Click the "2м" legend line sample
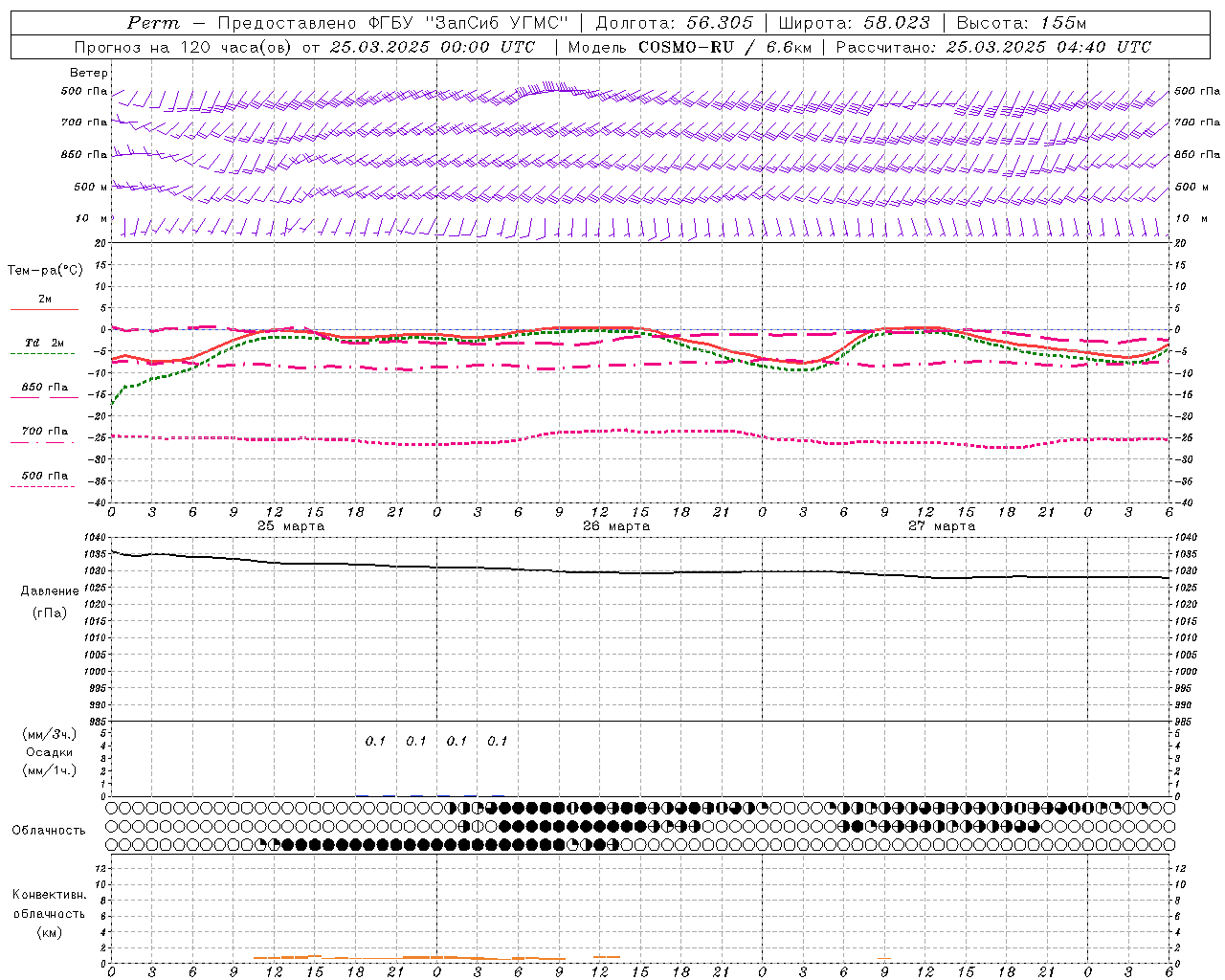Screen dimensions: 1225x980 point(44,310)
